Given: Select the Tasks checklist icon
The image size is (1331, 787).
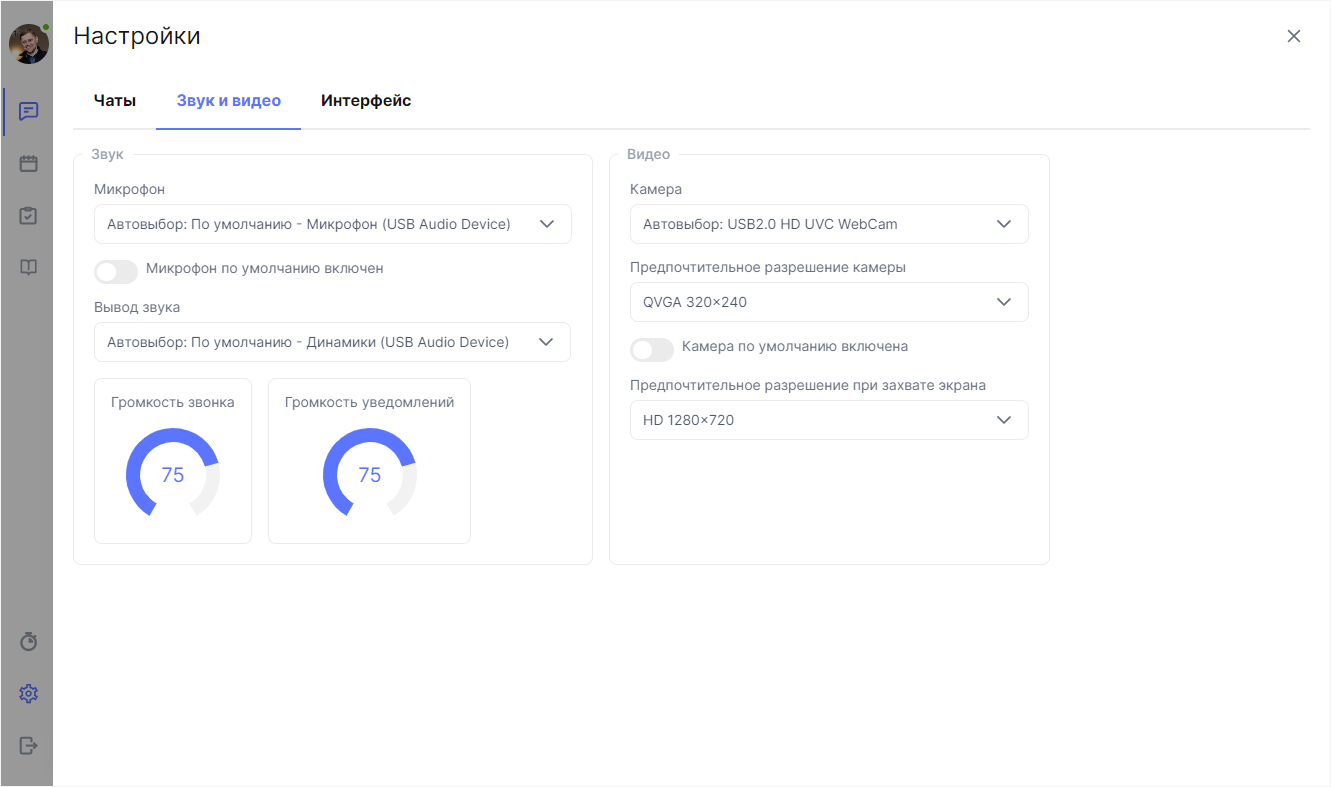Looking at the screenshot, I should coord(27,215).
